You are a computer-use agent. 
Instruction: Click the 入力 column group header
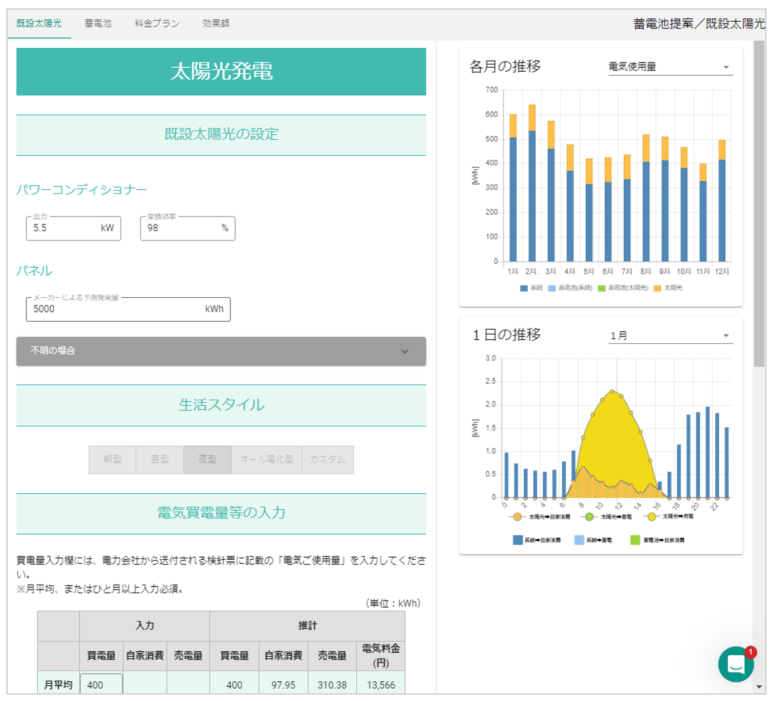(145, 626)
